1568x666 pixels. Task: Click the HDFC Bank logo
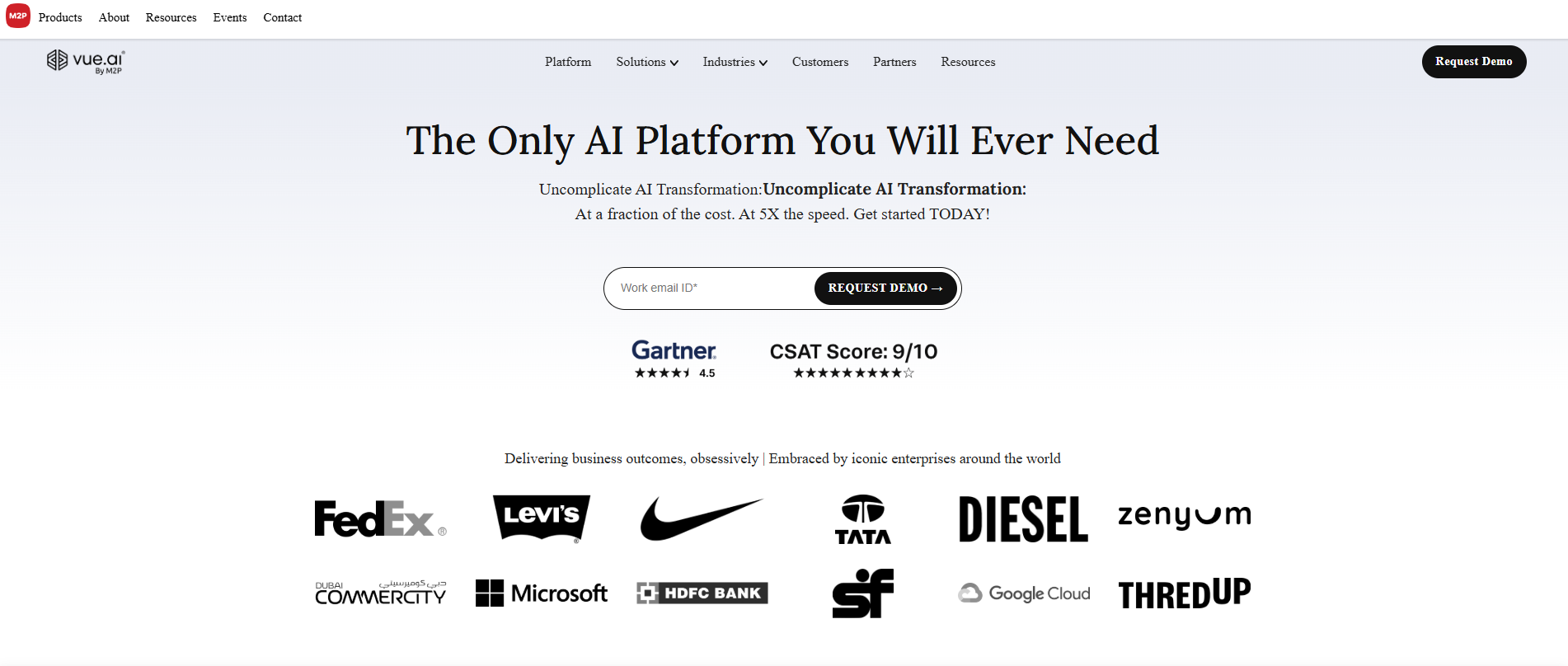[702, 593]
